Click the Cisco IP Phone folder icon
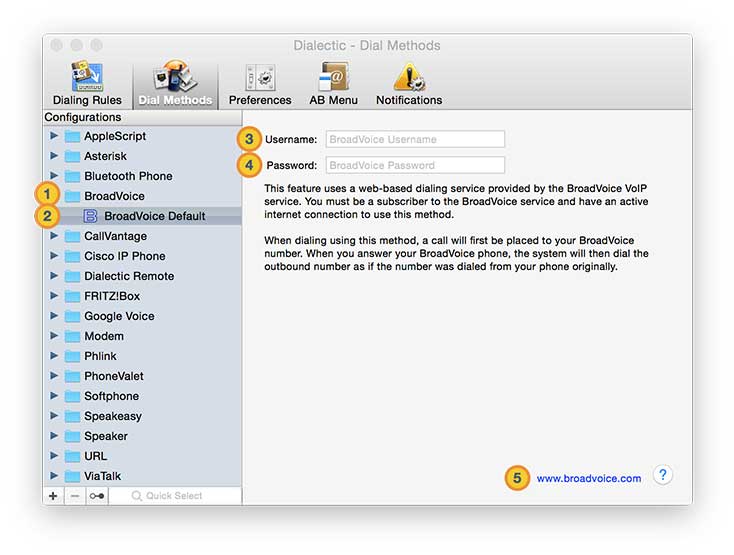 pyautogui.click(x=72, y=256)
